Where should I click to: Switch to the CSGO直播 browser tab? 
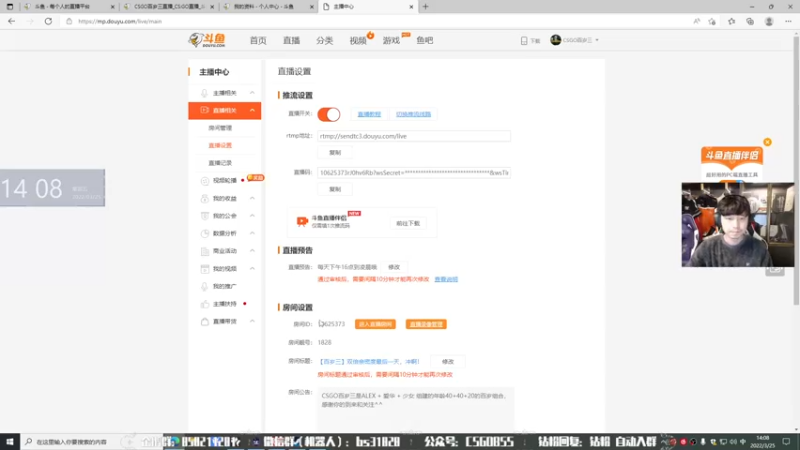click(168, 7)
